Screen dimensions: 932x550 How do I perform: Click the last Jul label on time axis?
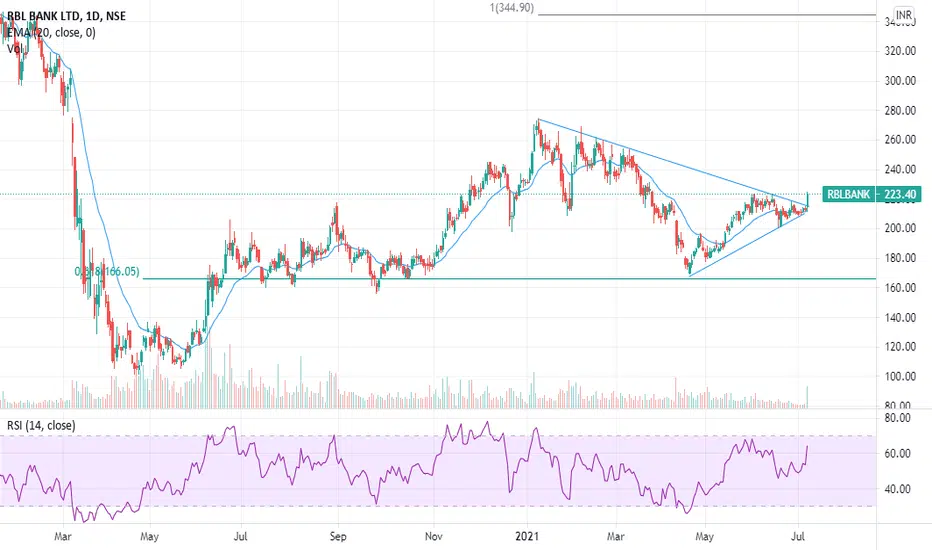click(798, 536)
